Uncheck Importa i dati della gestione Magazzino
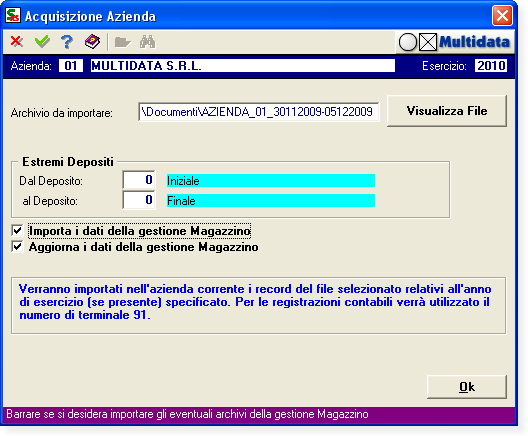 18,231
